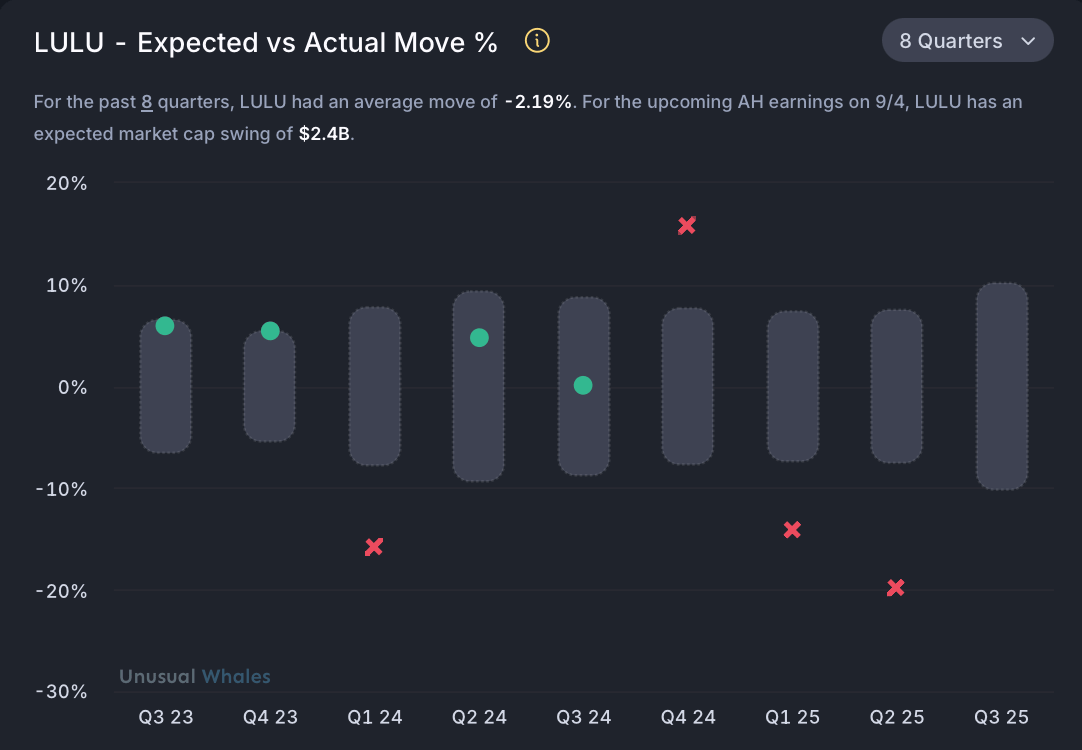The image size is (1082, 750).
Task: Click the red X marker for Q1 25
Action: 792,530
